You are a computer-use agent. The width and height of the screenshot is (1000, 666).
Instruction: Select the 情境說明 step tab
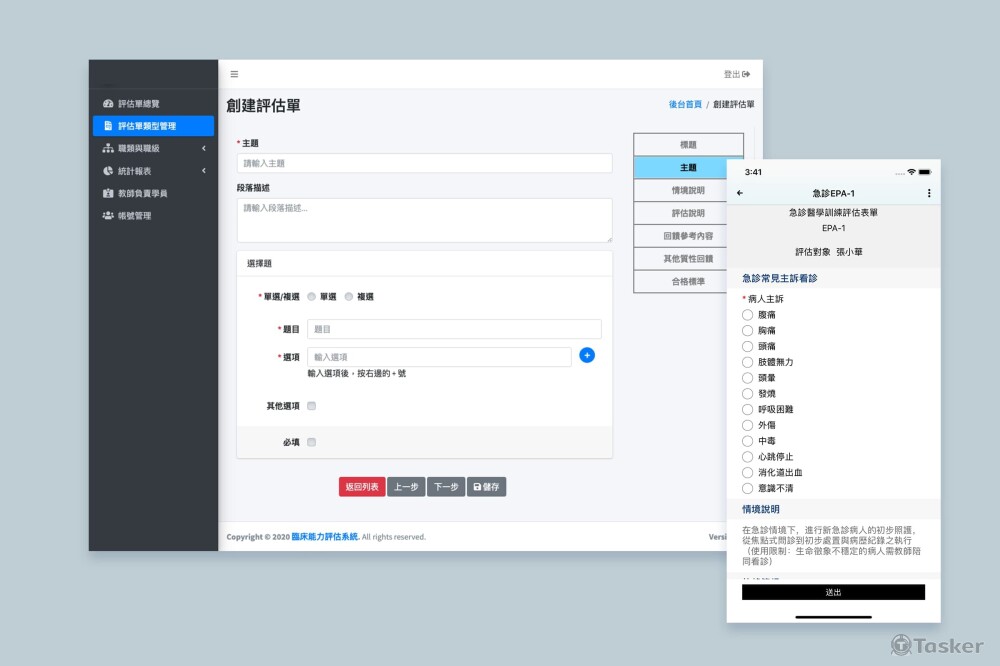pos(687,188)
